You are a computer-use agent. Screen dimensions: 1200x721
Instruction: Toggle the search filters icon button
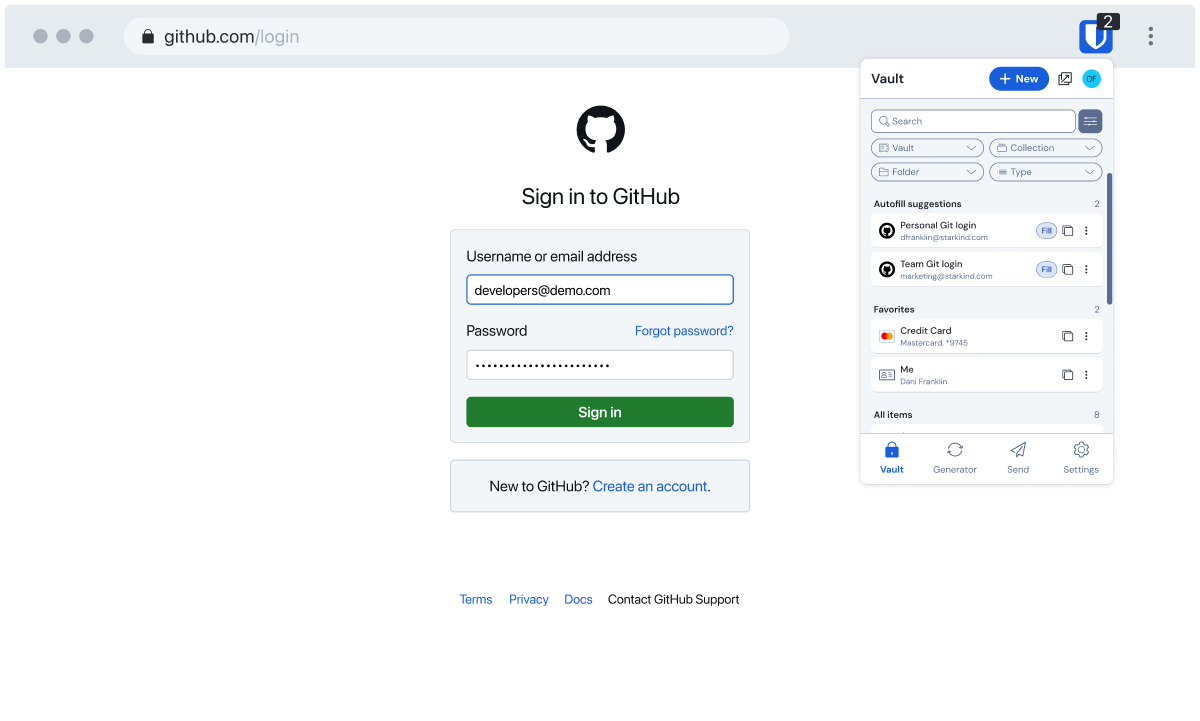tap(1090, 121)
